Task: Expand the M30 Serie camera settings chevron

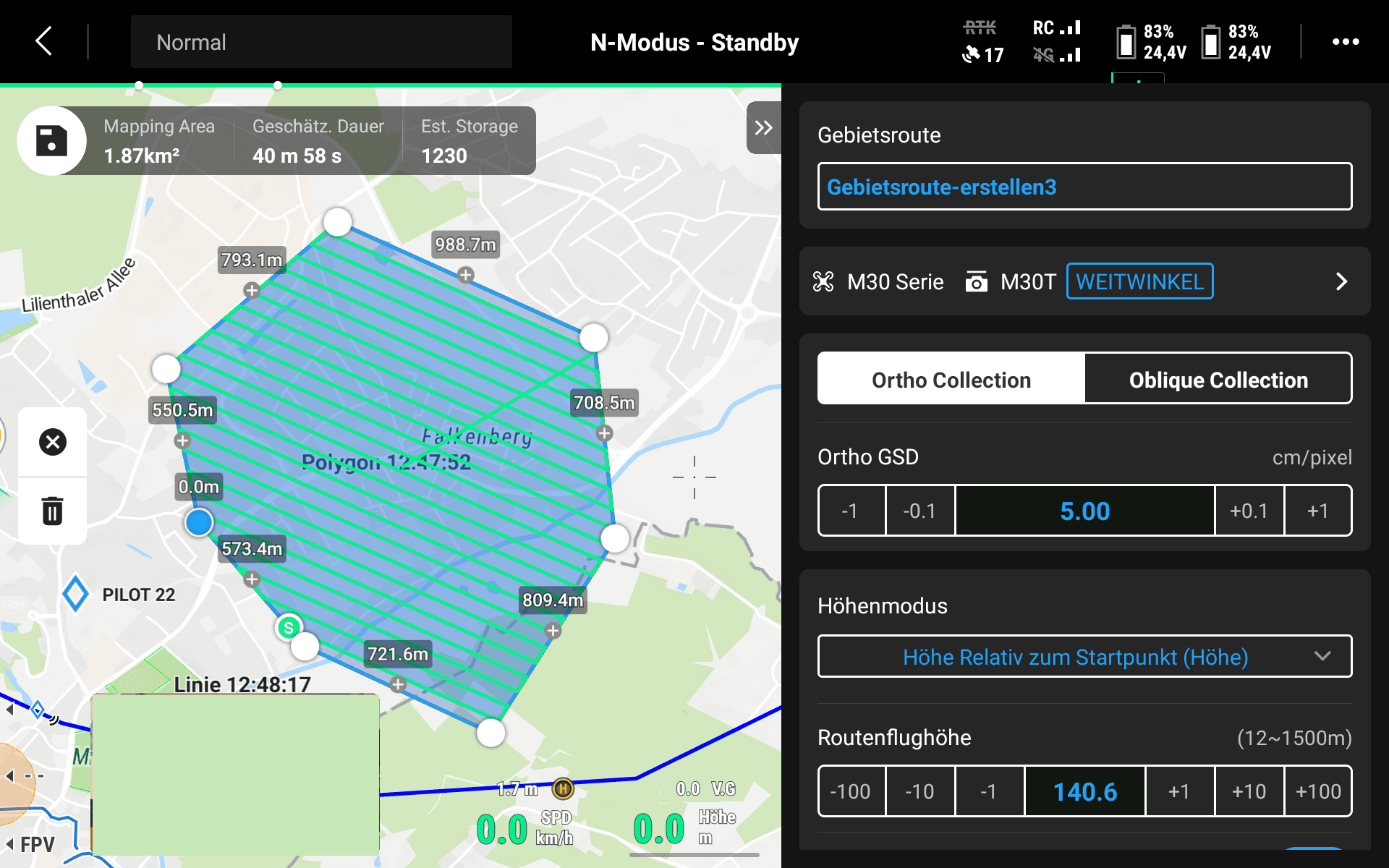Action: point(1341,281)
